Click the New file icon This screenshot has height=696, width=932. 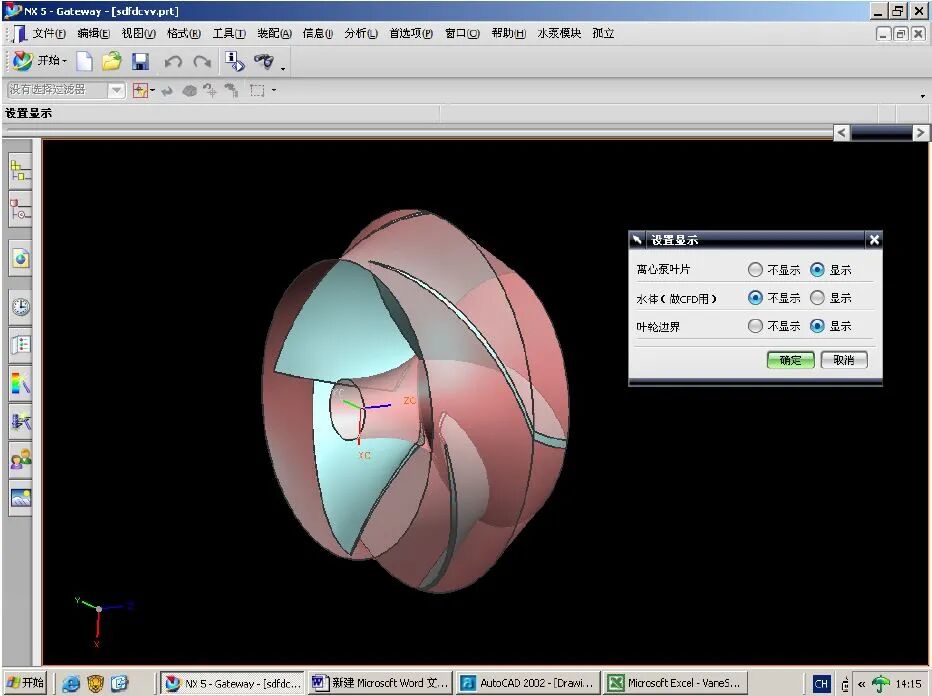pos(84,61)
